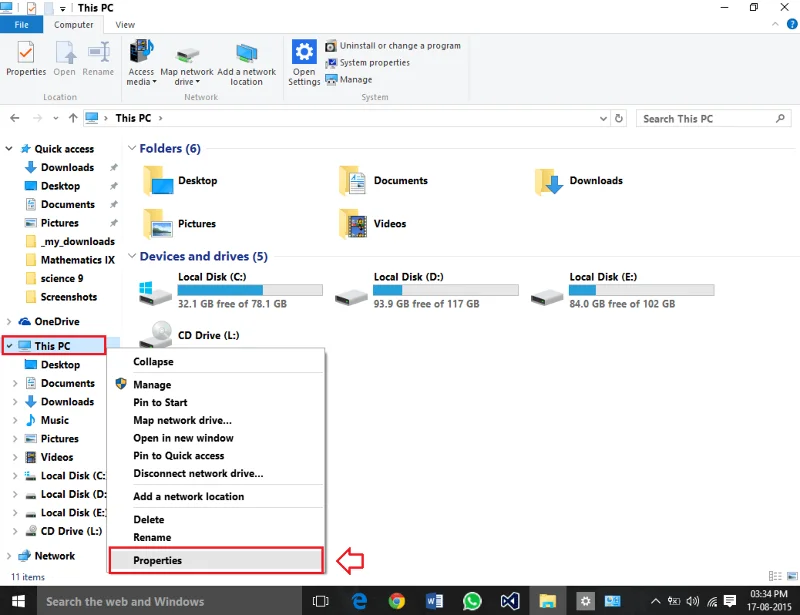Click the Windows Start button
Image resolution: width=800 pixels, height=615 pixels.
click(18, 601)
